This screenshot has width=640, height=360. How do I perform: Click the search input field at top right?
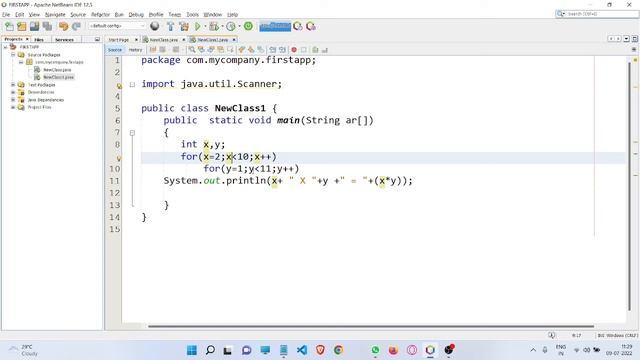(602, 14)
